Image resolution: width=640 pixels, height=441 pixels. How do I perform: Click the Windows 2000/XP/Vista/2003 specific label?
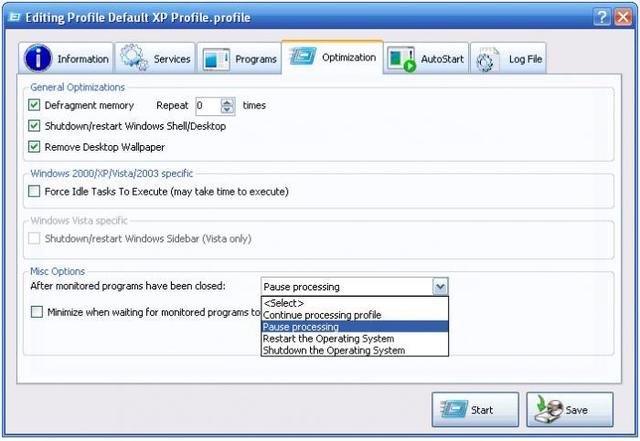point(111,173)
